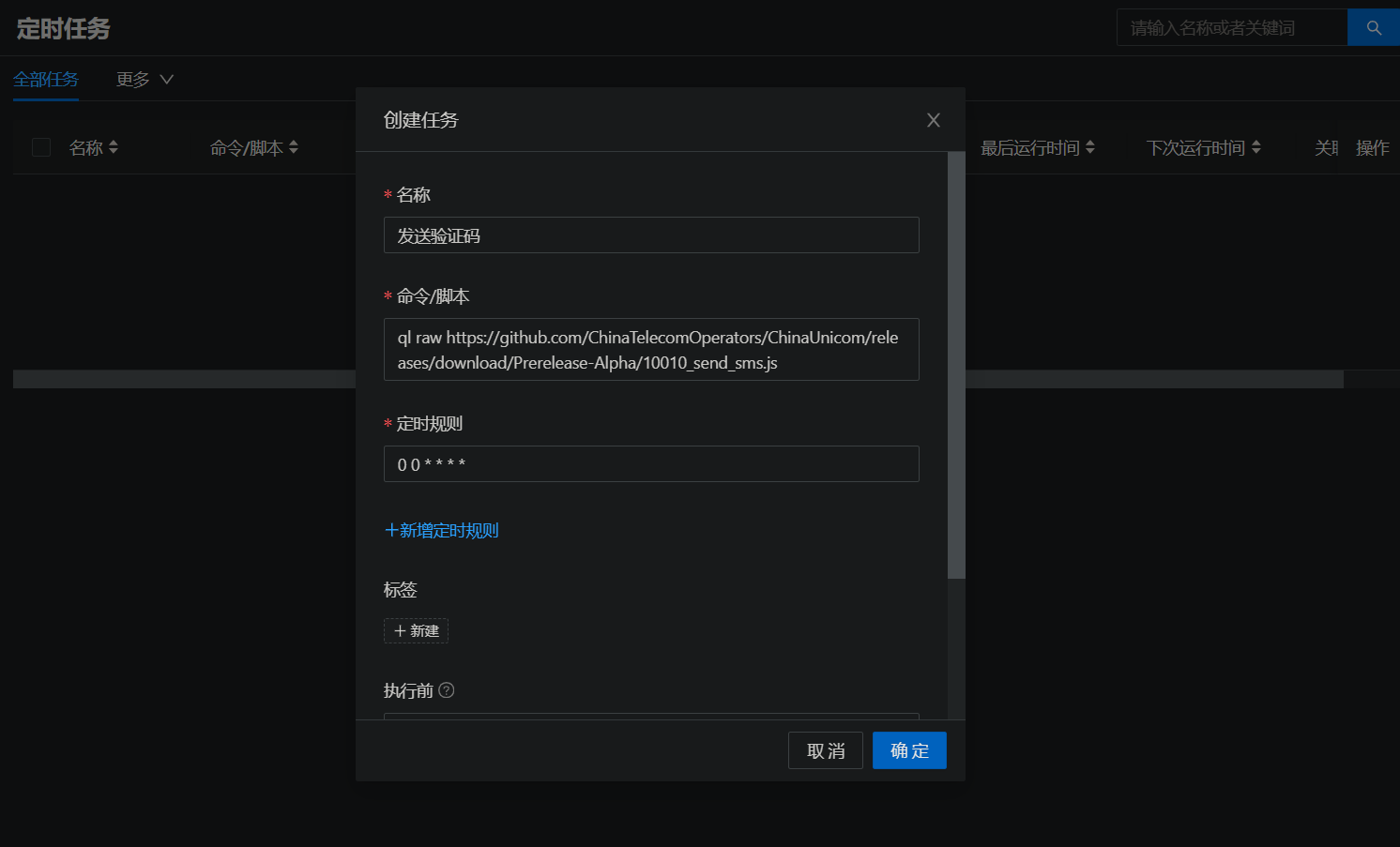Focus the 定时规则 cron input

[651, 464]
